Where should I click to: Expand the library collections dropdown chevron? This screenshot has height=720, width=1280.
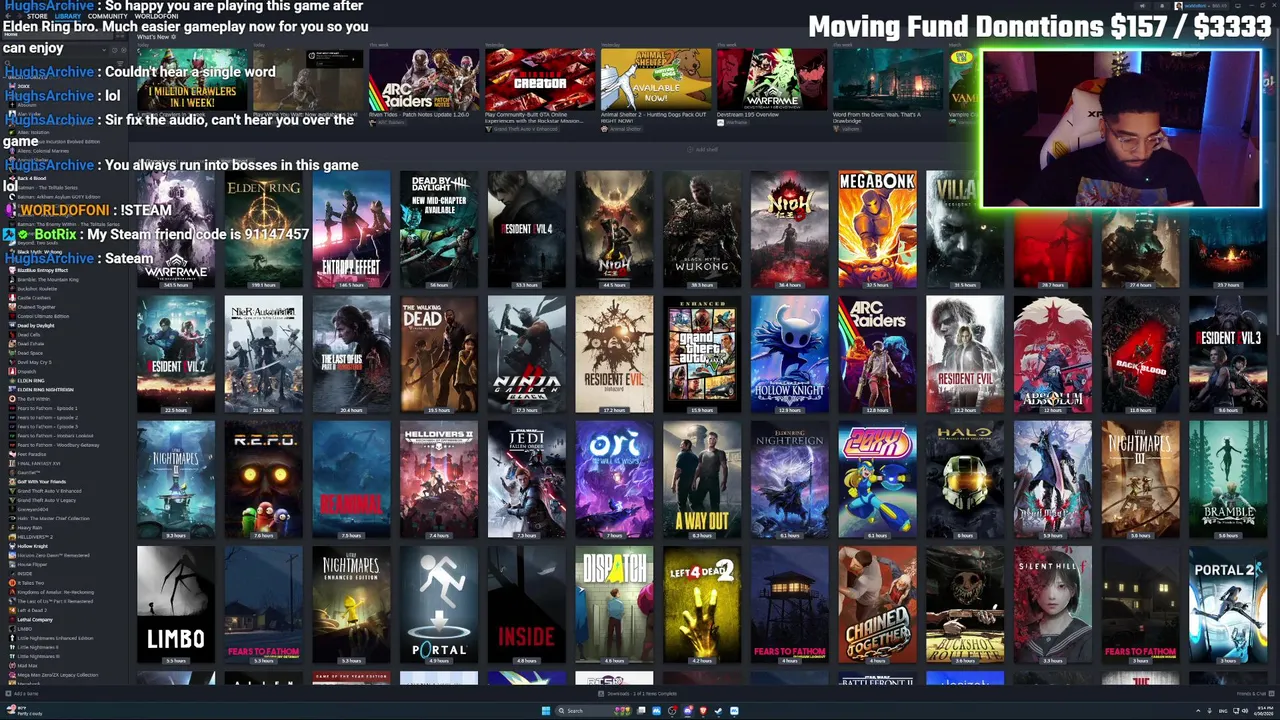pyautogui.click(x=104, y=50)
